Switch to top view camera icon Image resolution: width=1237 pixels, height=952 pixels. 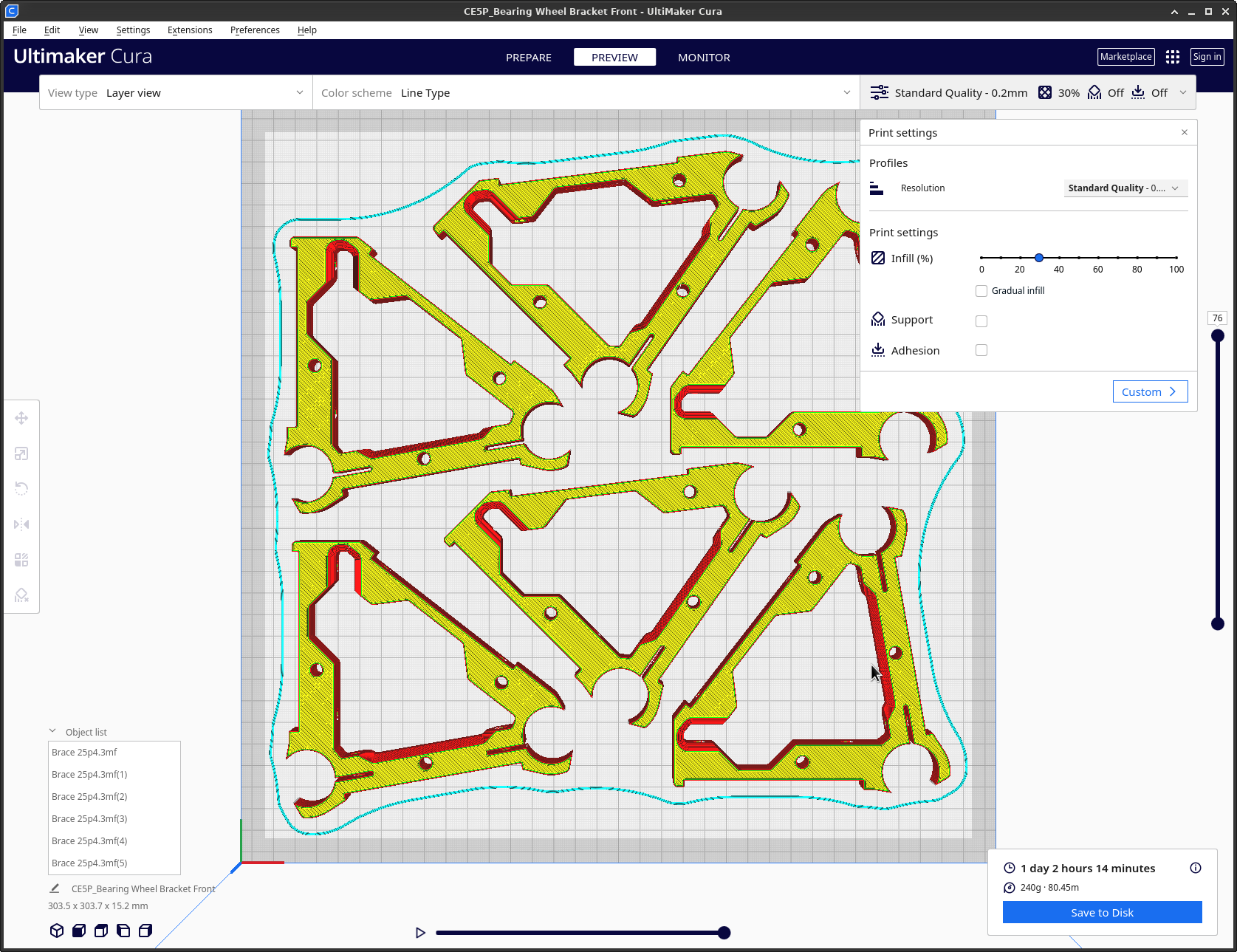pos(101,931)
